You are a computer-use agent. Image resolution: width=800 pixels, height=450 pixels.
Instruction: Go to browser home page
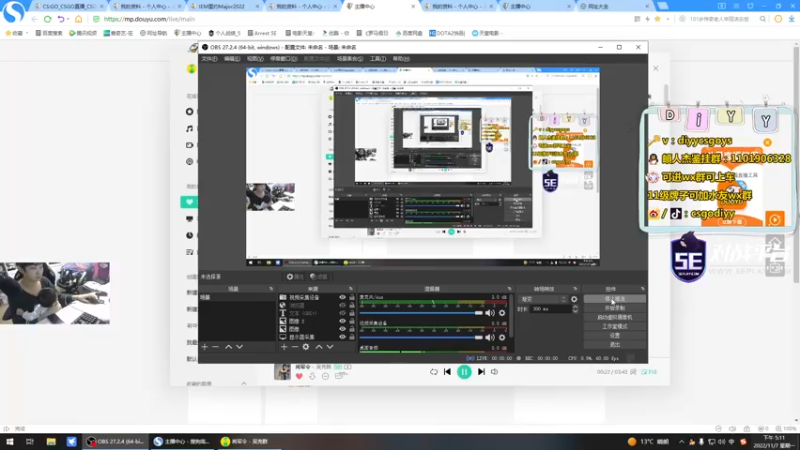pos(78,19)
